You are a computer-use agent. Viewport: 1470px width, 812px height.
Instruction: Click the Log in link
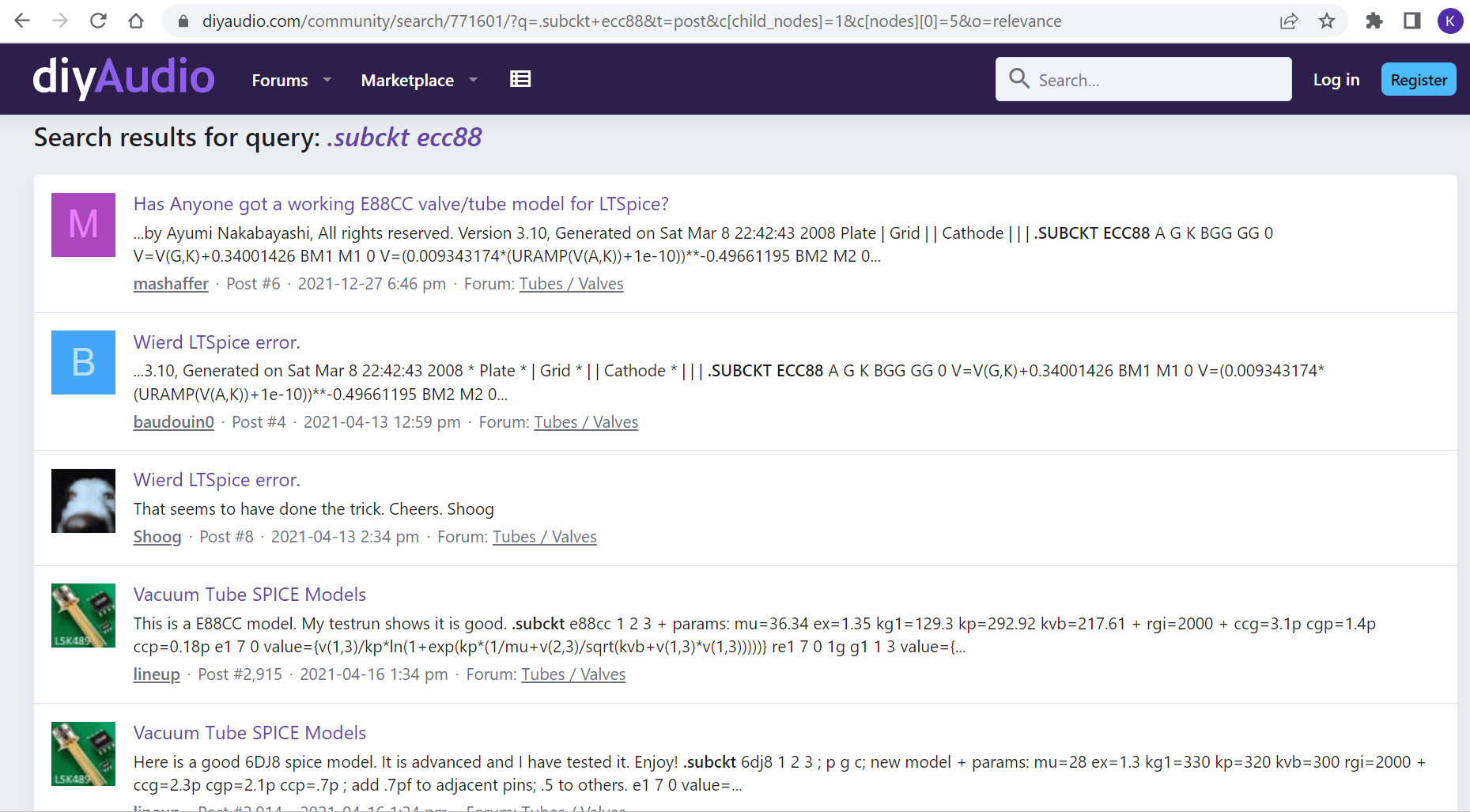(1336, 79)
